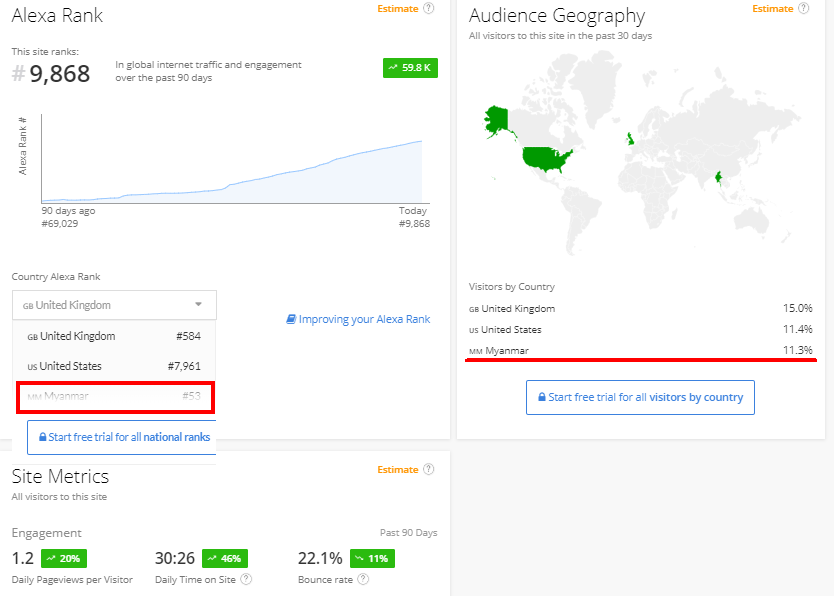The height and width of the screenshot is (596, 834).
Task: Click the 11% bounce rate change badge
Action: click(372, 559)
